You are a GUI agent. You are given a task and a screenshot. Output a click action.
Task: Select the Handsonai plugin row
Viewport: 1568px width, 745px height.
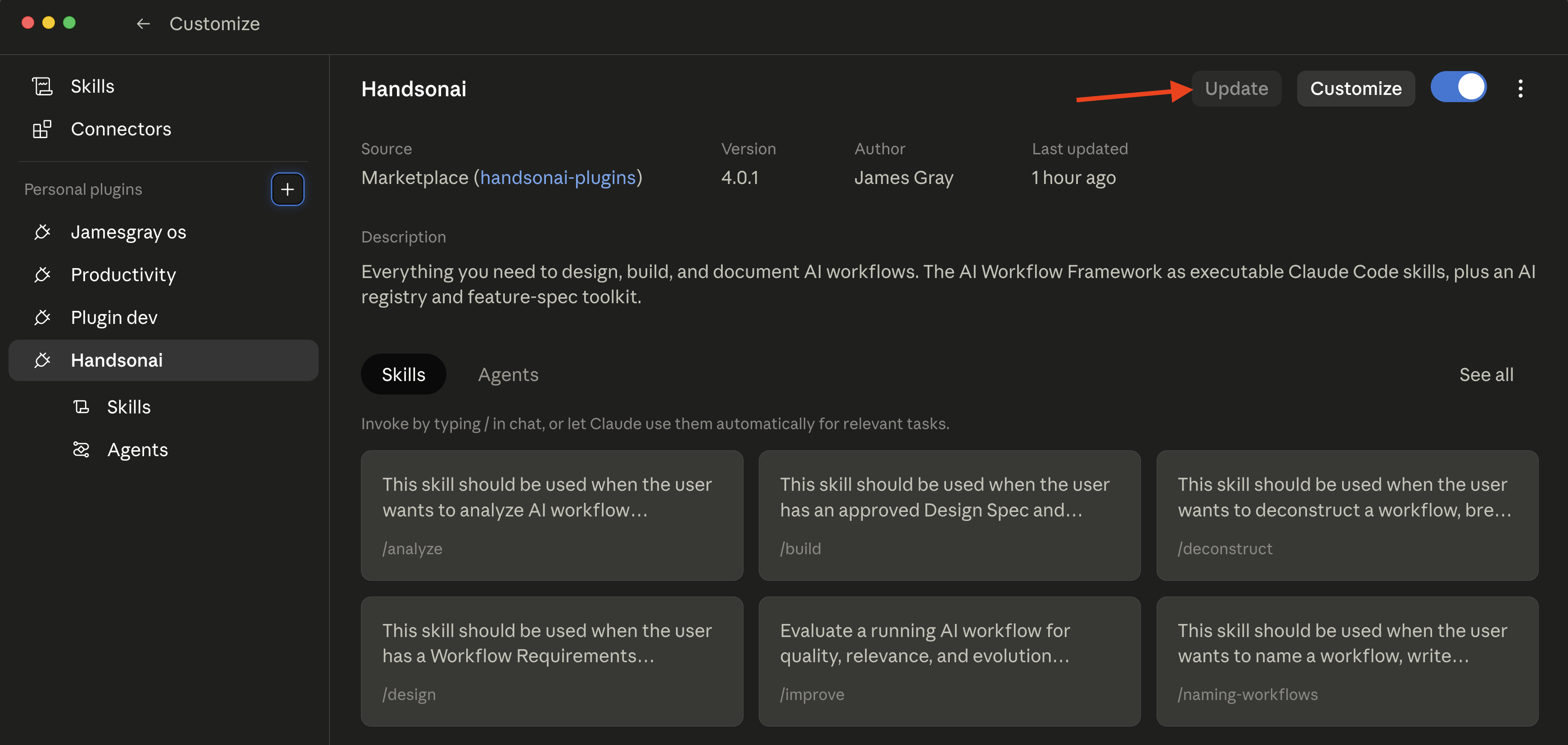click(x=164, y=360)
